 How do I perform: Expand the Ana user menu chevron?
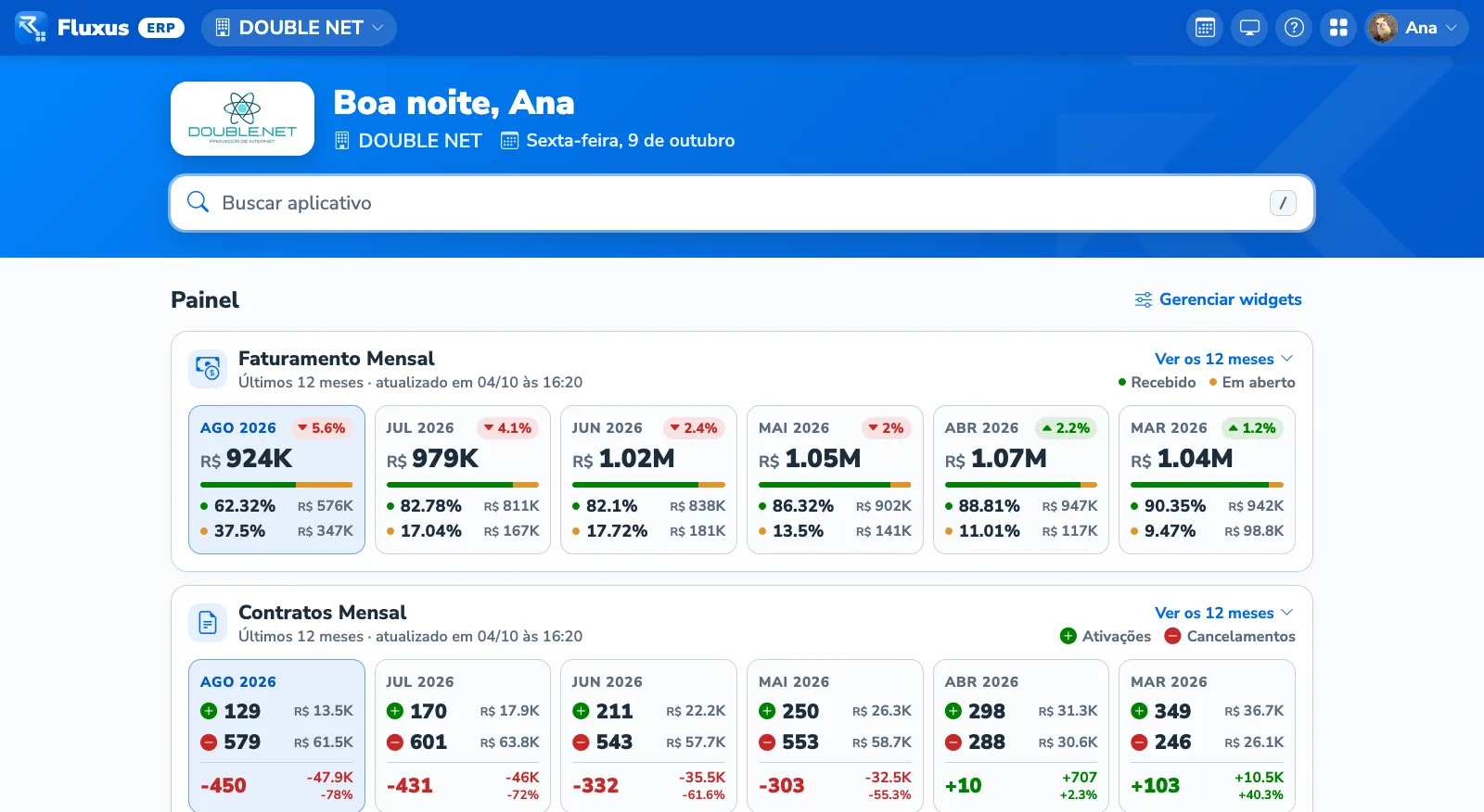coord(1452,28)
